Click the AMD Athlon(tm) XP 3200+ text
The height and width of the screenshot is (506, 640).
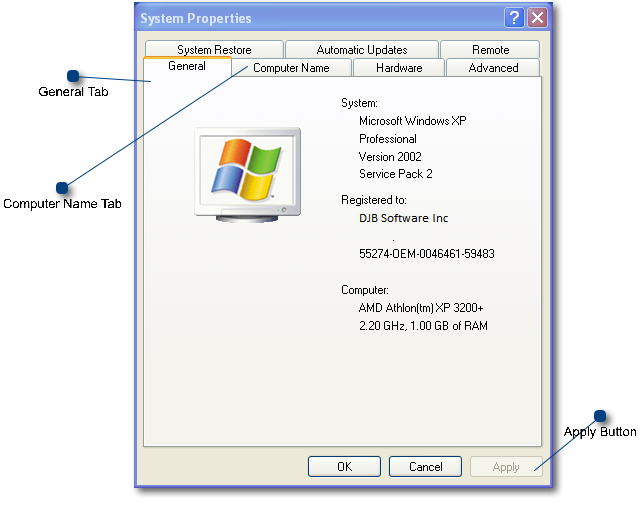pos(421,308)
